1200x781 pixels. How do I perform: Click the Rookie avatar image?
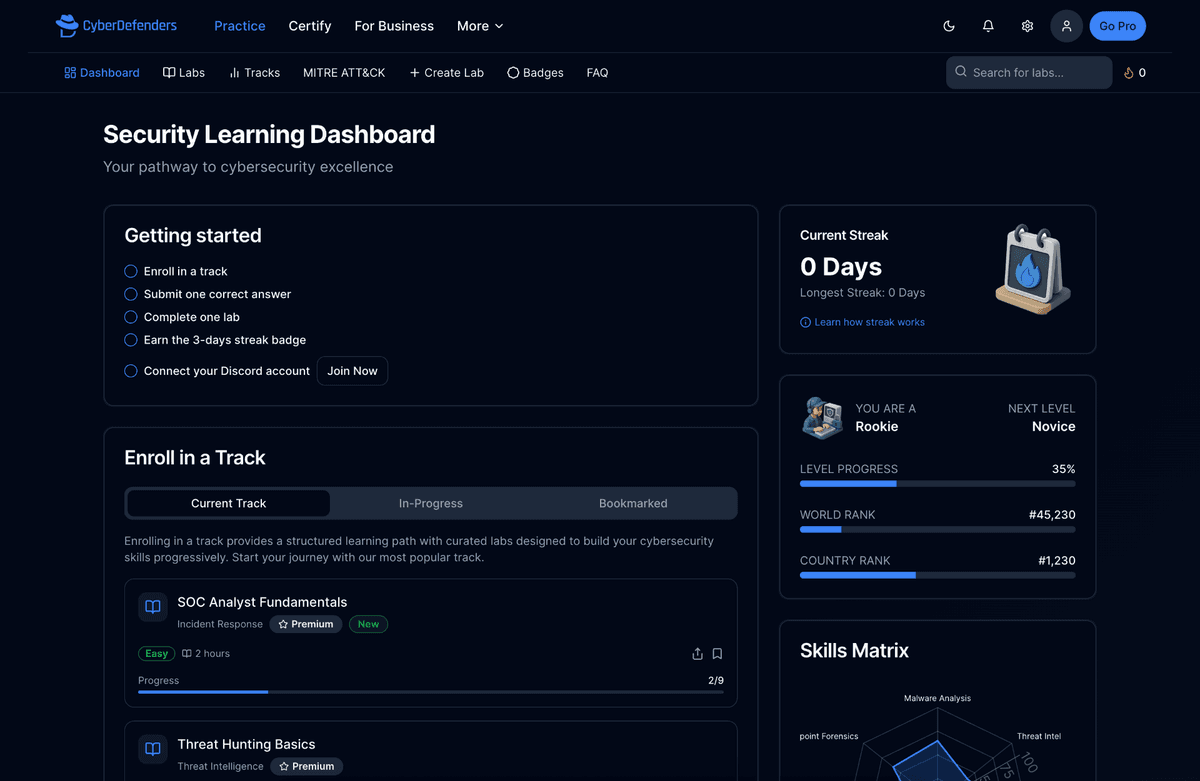click(822, 418)
